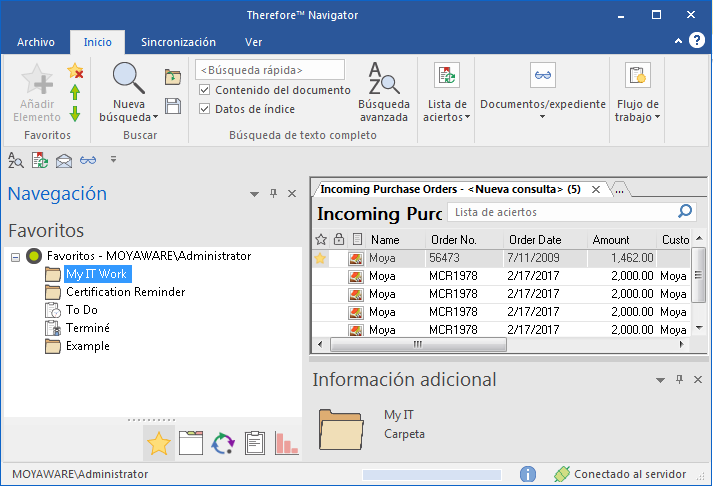Close the Información adicional panel
The height and width of the screenshot is (487, 713).
pos(698,380)
